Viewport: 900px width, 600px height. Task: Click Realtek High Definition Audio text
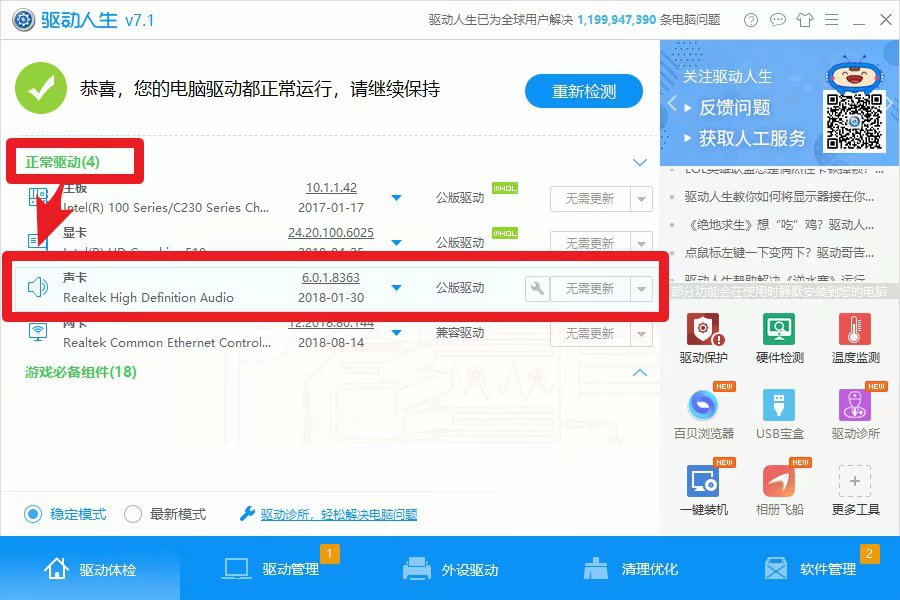coord(148,297)
